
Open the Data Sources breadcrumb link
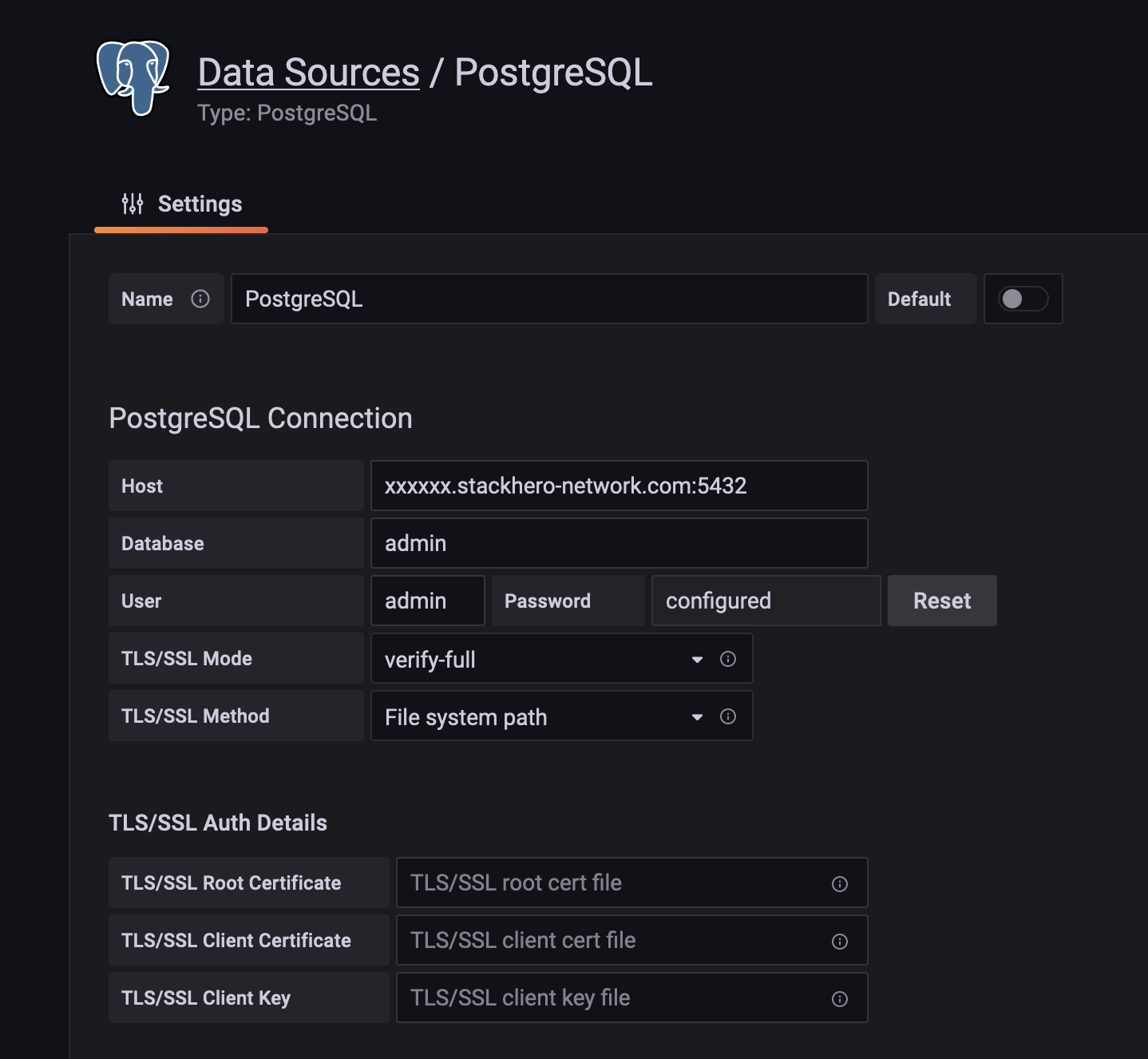pos(308,72)
